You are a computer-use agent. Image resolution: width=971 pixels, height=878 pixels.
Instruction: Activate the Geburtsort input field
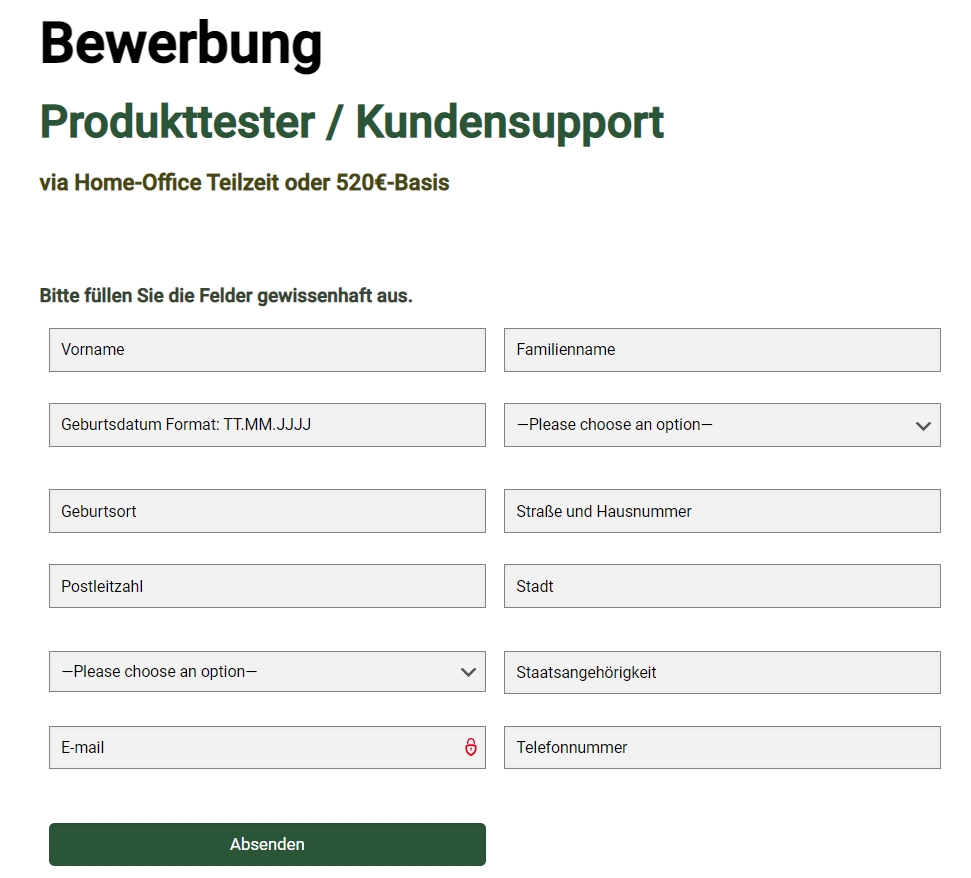pos(267,511)
